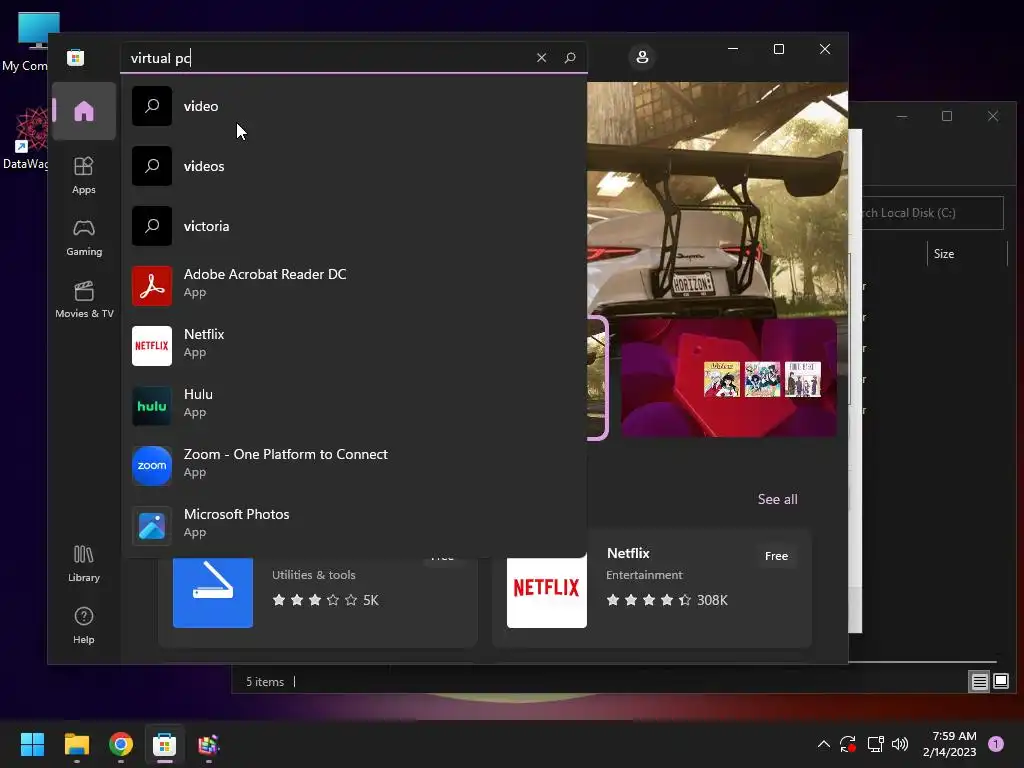This screenshot has height=768, width=1024.
Task: Open the Gaming section in sidebar
Action: [84, 238]
